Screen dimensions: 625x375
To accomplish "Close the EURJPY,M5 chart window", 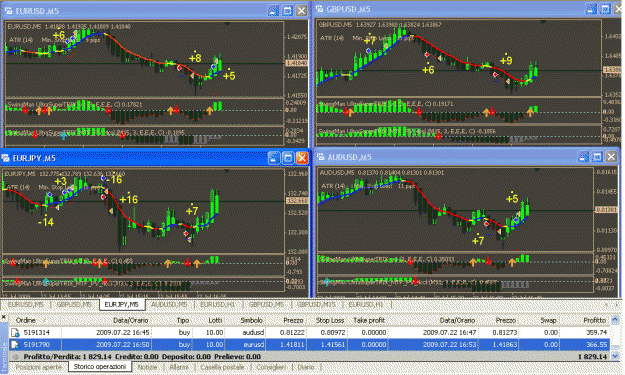I will click(x=302, y=158).
